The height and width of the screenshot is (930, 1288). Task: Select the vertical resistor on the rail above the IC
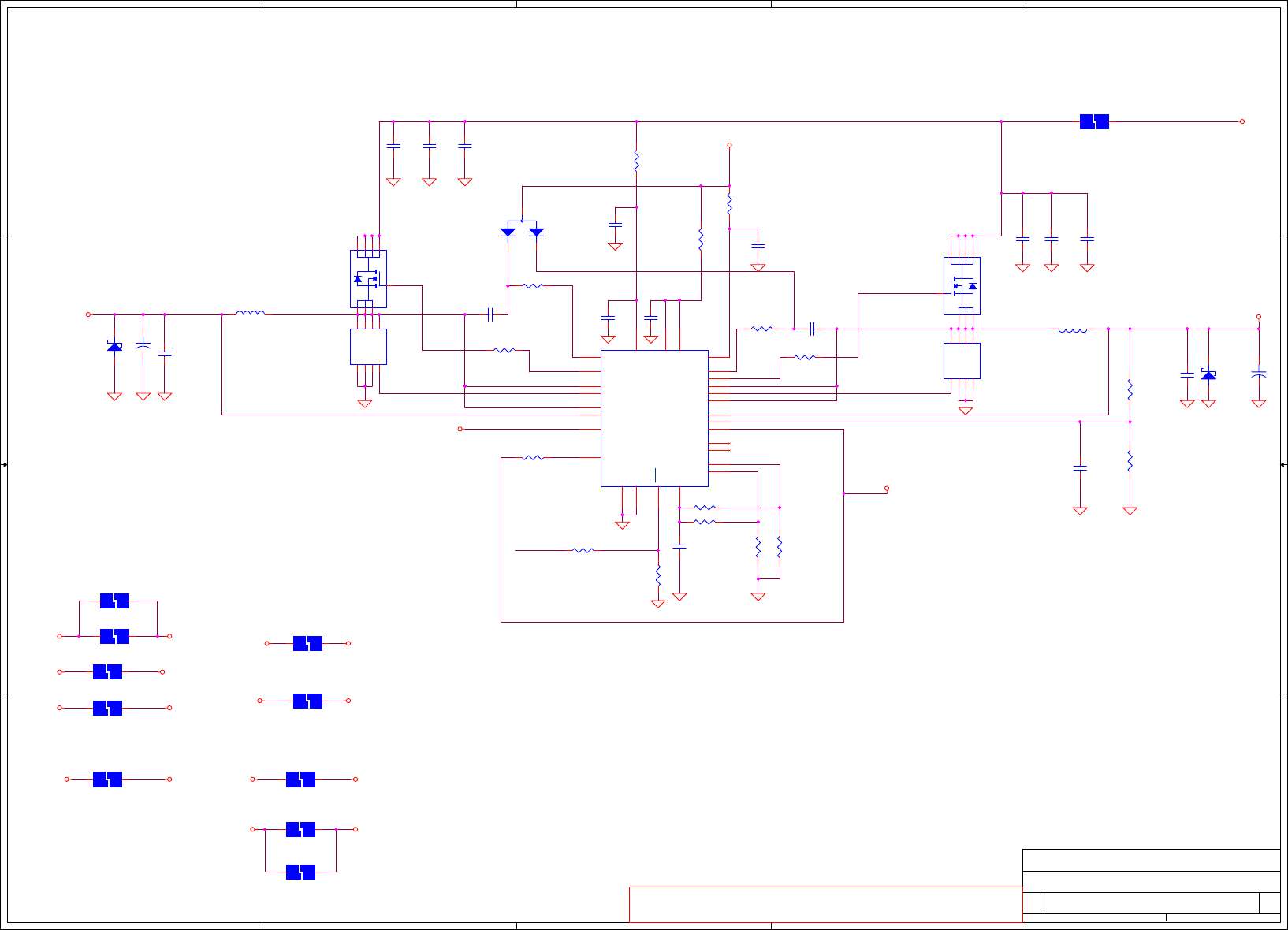(x=636, y=162)
